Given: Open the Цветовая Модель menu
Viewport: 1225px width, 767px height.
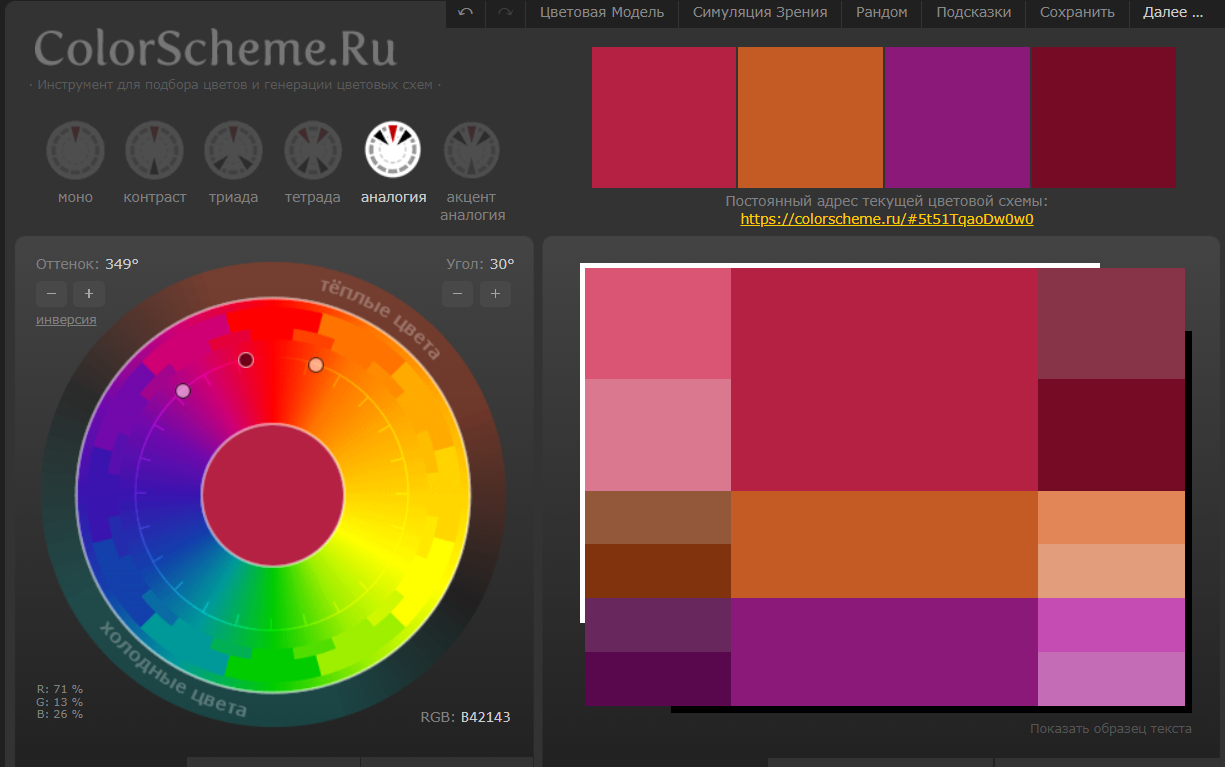Looking at the screenshot, I should (601, 13).
